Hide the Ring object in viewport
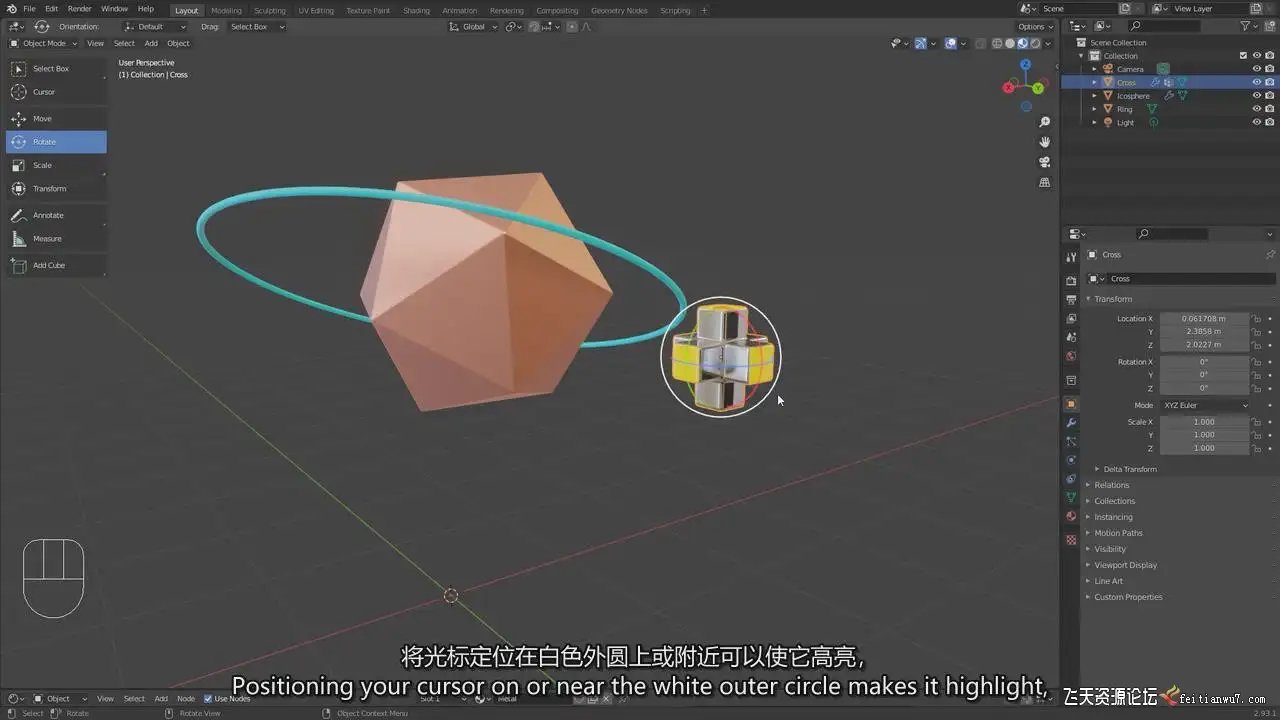 pos(1257,109)
